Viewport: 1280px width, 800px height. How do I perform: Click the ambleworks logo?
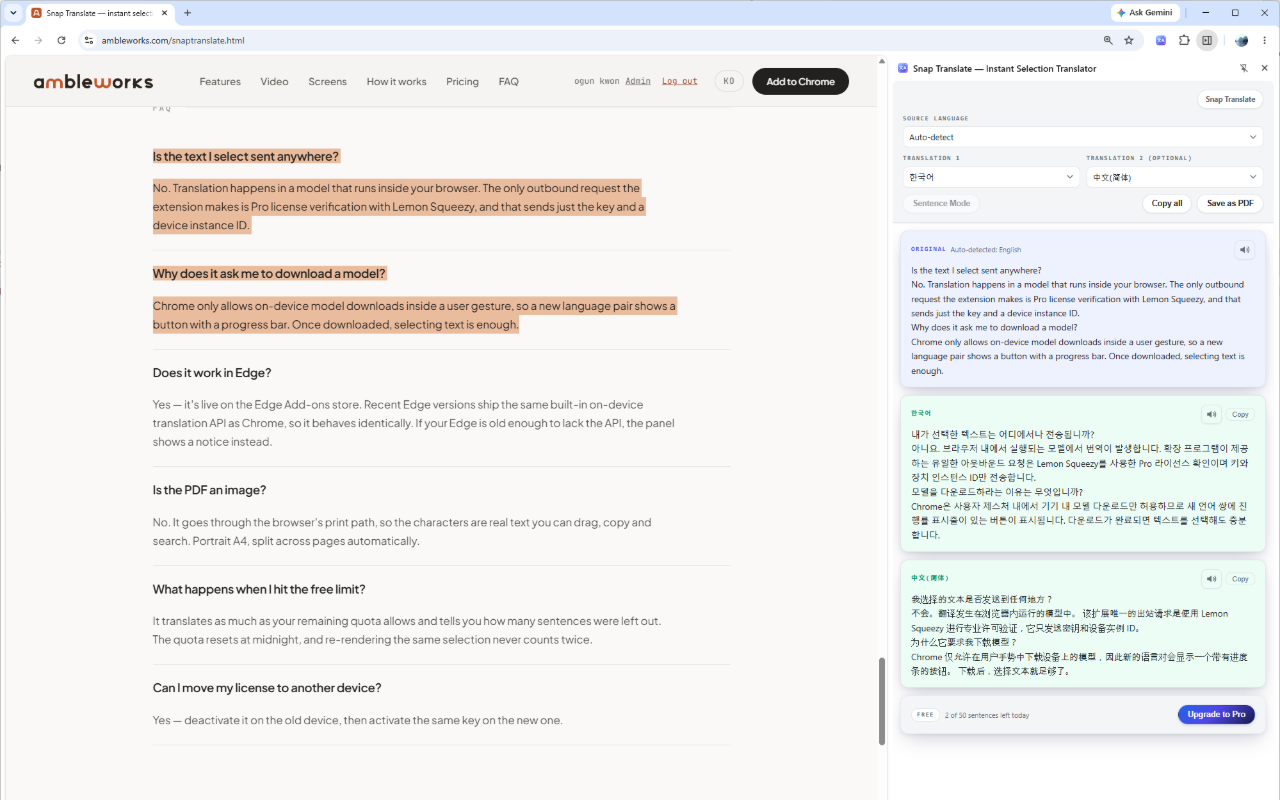(x=93, y=82)
